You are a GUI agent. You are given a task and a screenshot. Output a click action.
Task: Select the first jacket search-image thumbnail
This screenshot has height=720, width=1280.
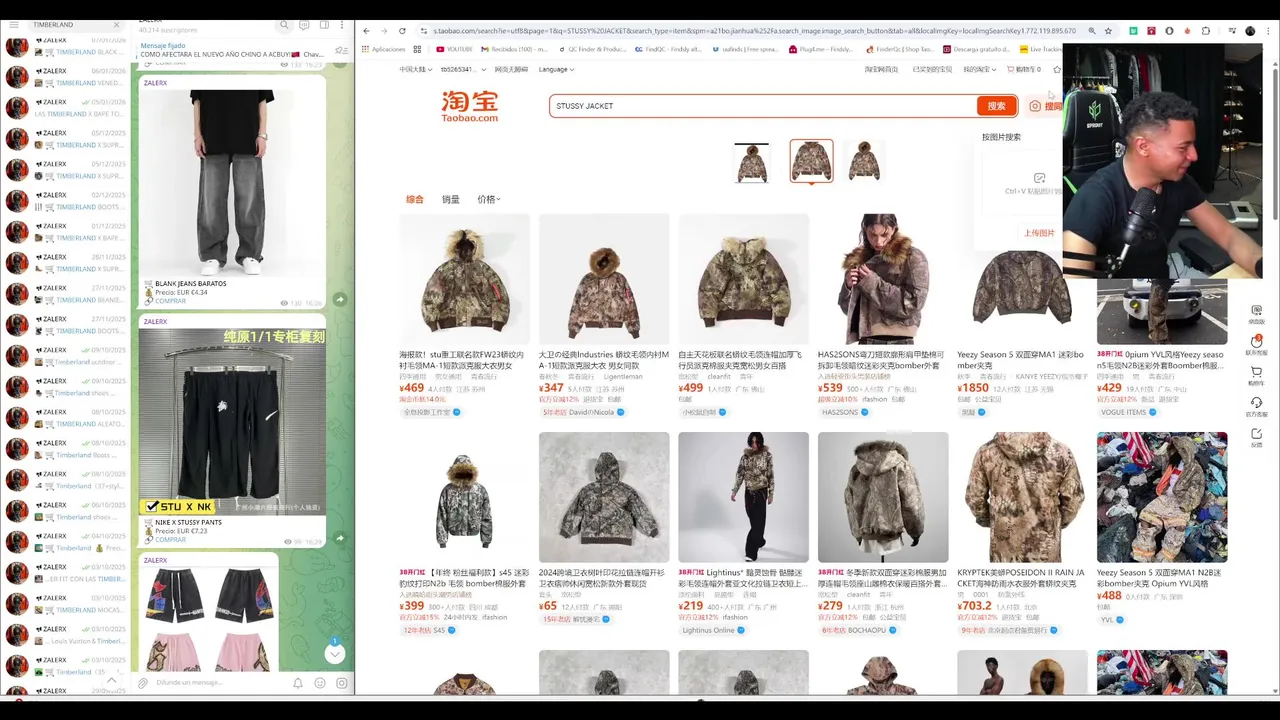pos(751,162)
